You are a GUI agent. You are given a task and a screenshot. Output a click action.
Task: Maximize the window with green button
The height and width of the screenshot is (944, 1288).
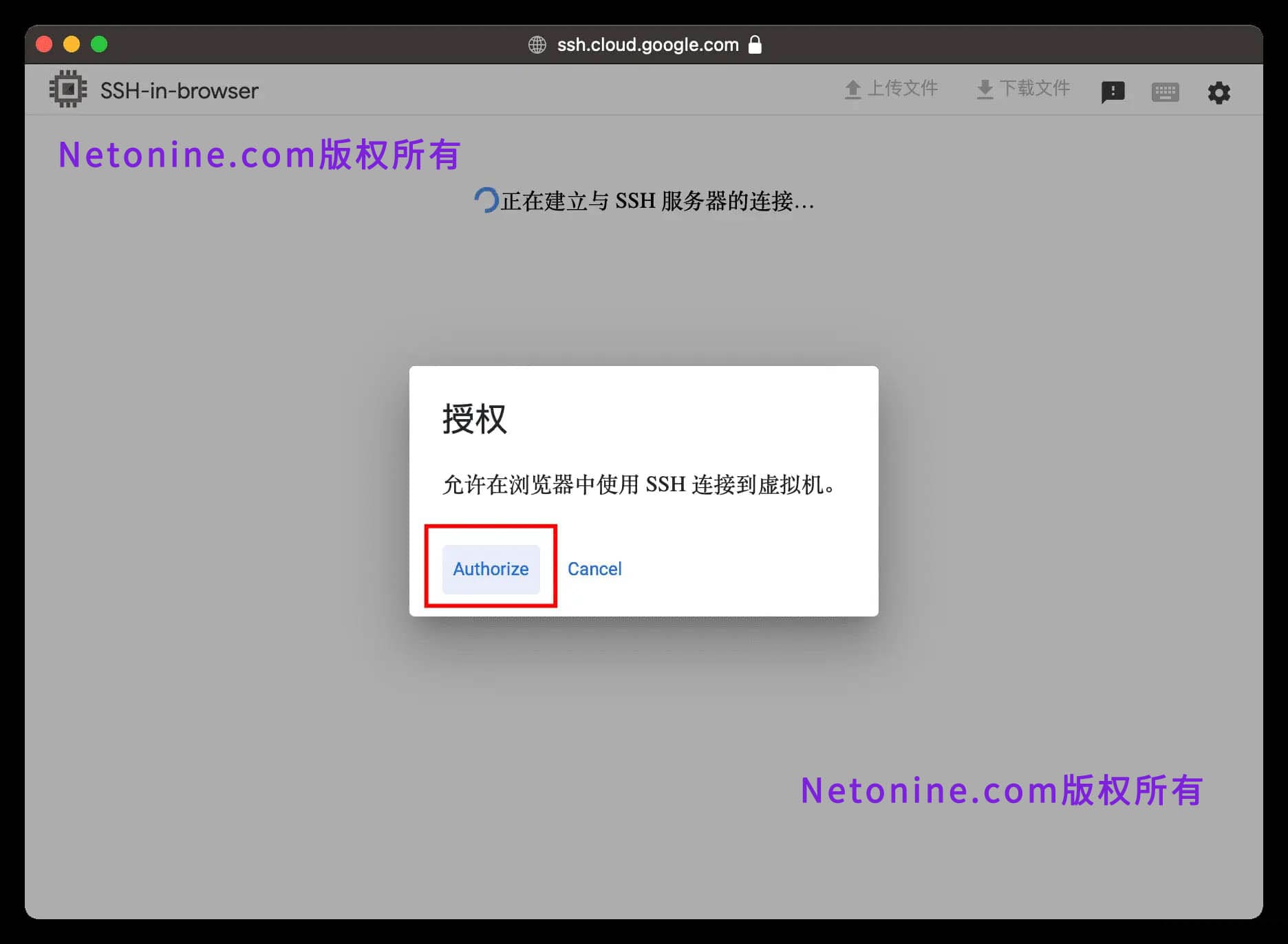[99, 44]
